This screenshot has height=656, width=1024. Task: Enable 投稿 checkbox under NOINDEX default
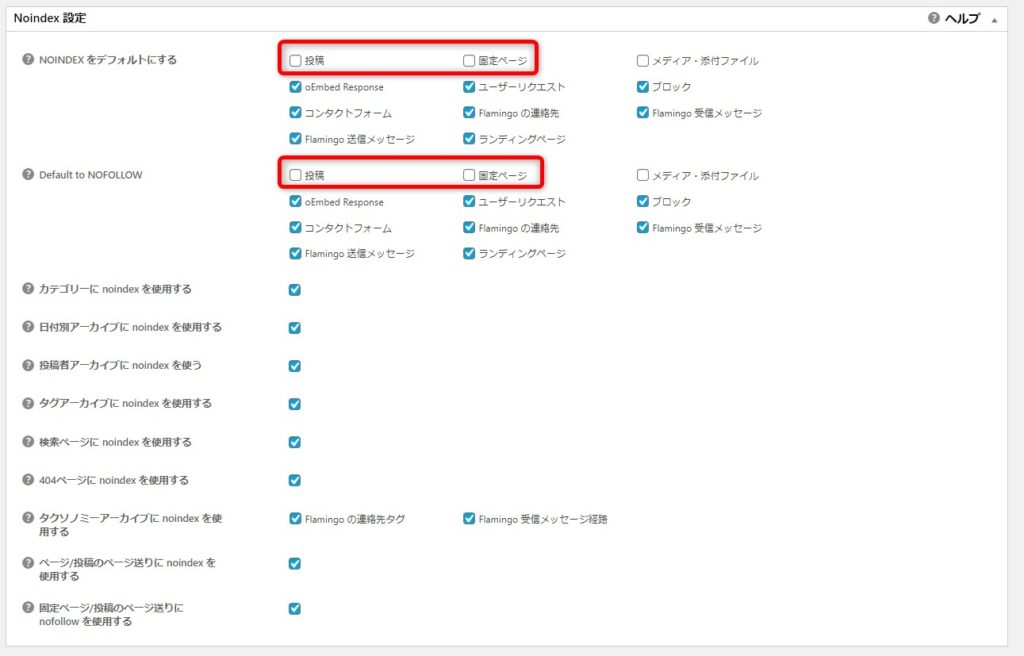point(295,60)
